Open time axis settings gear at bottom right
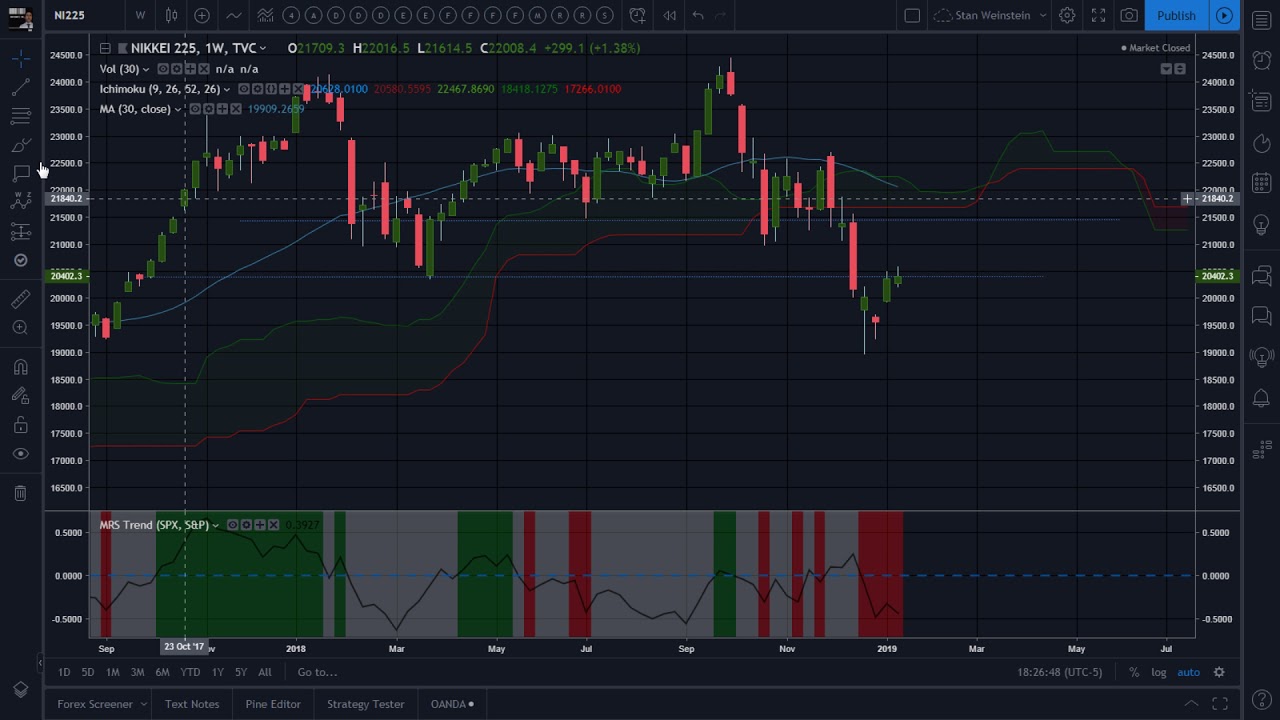The height and width of the screenshot is (720, 1280). pos(1219,672)
